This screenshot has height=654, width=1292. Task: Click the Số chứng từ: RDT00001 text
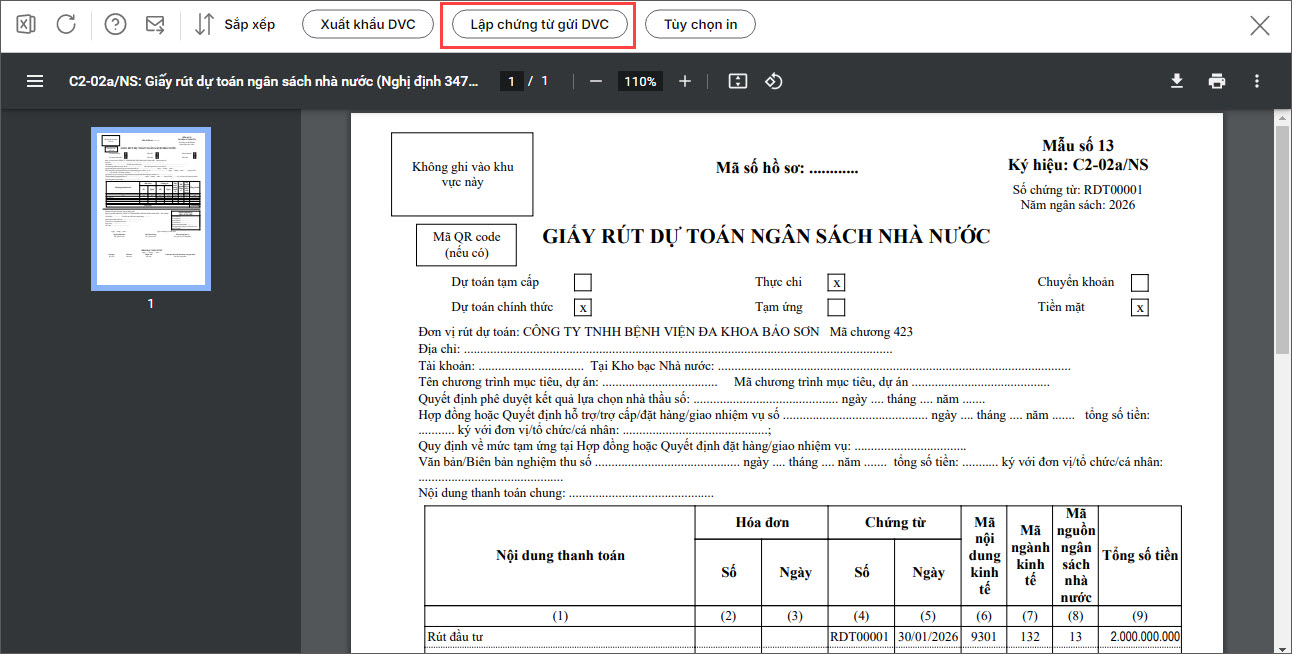tap(1077, 190)
